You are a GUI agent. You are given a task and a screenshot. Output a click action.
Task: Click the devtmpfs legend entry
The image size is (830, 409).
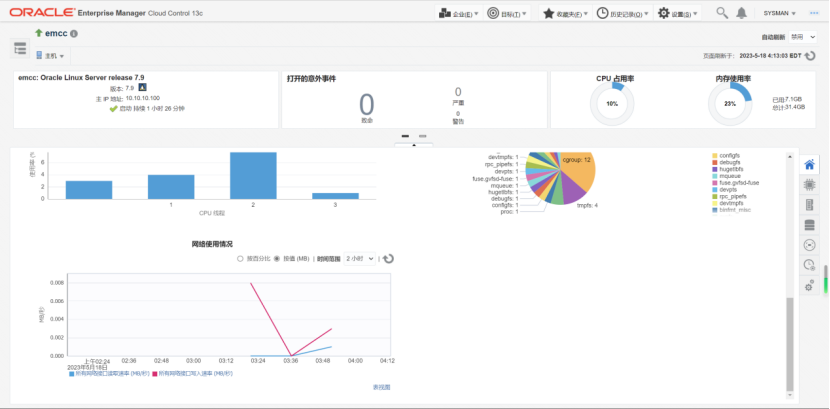pos(728,203)
